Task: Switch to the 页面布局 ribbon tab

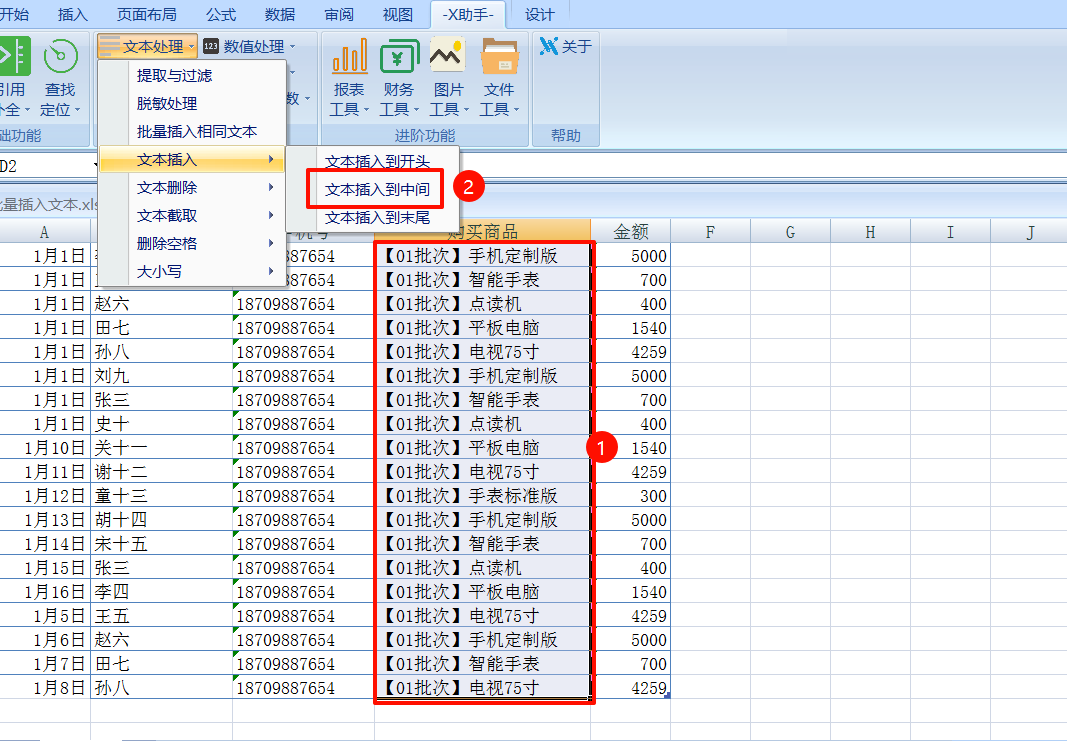Action: (x=146, y=14)
